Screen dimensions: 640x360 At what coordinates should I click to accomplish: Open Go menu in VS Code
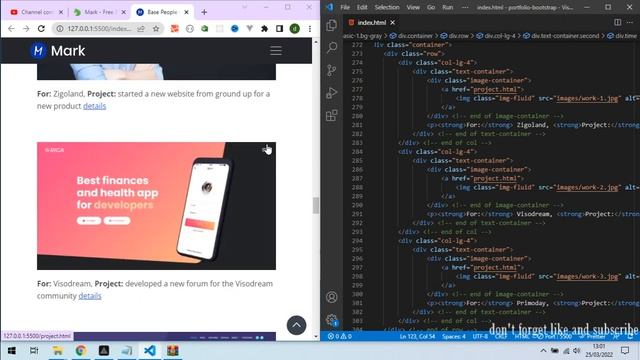(x=431, y=7)
